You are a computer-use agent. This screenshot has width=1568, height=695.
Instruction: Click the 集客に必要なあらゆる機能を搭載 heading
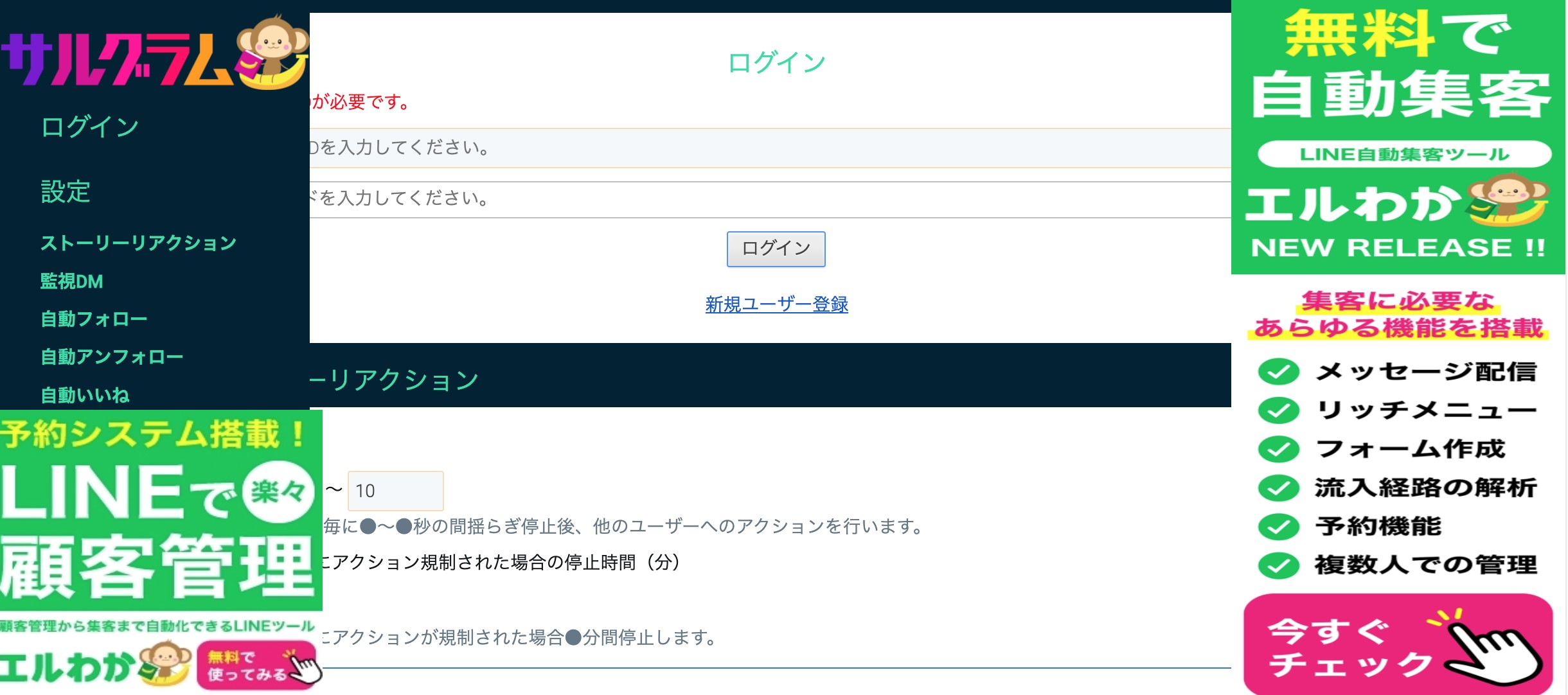(x=1398, y=314)
